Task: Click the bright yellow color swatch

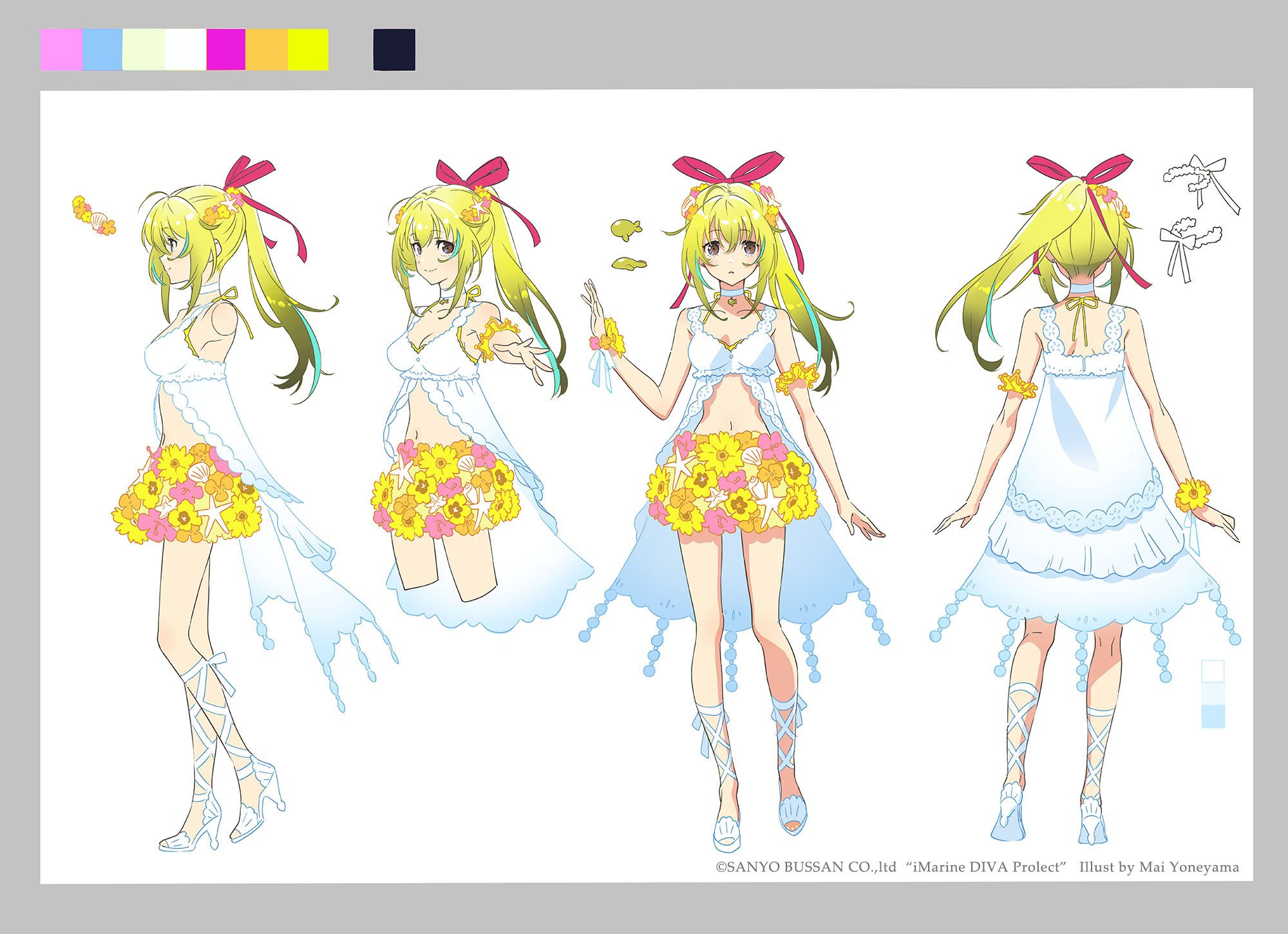Action: pyautogui.click(x=308, y=50)
